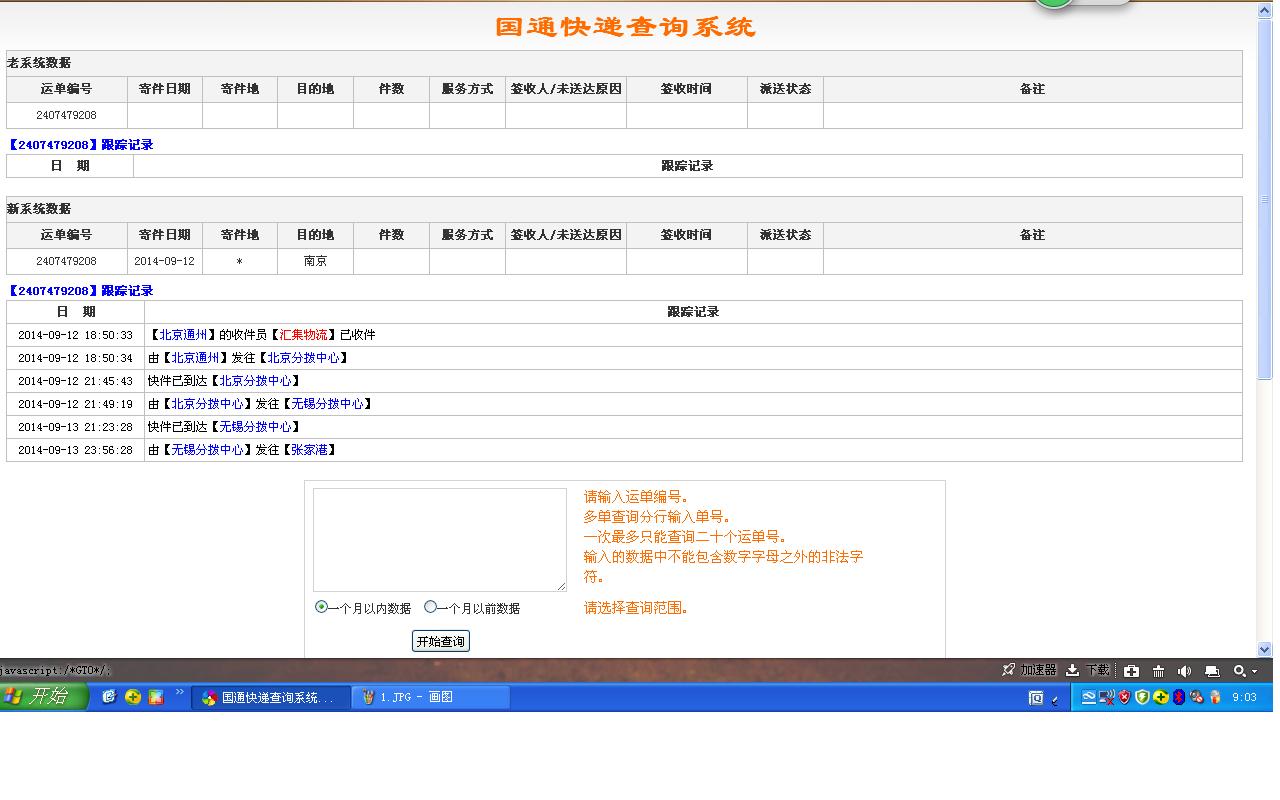Click waybill number 2407479208 in 老系统数据 table
Image resolution: width=1280 pixels, height=800 pixels.
(x=66, y=115)
